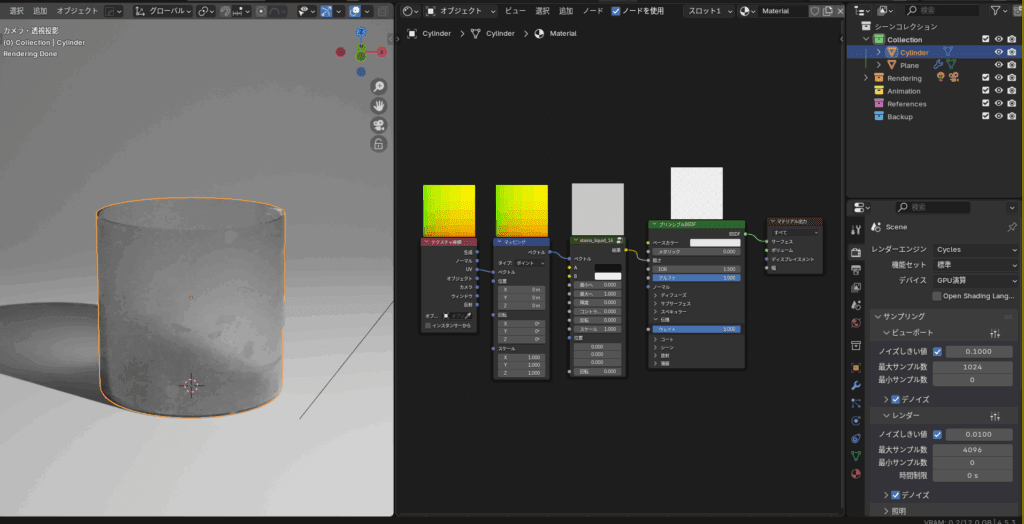This screenshot has height=524, width=1024.
Task: Click the ベースカラー white color swatch
Action: 714,242
